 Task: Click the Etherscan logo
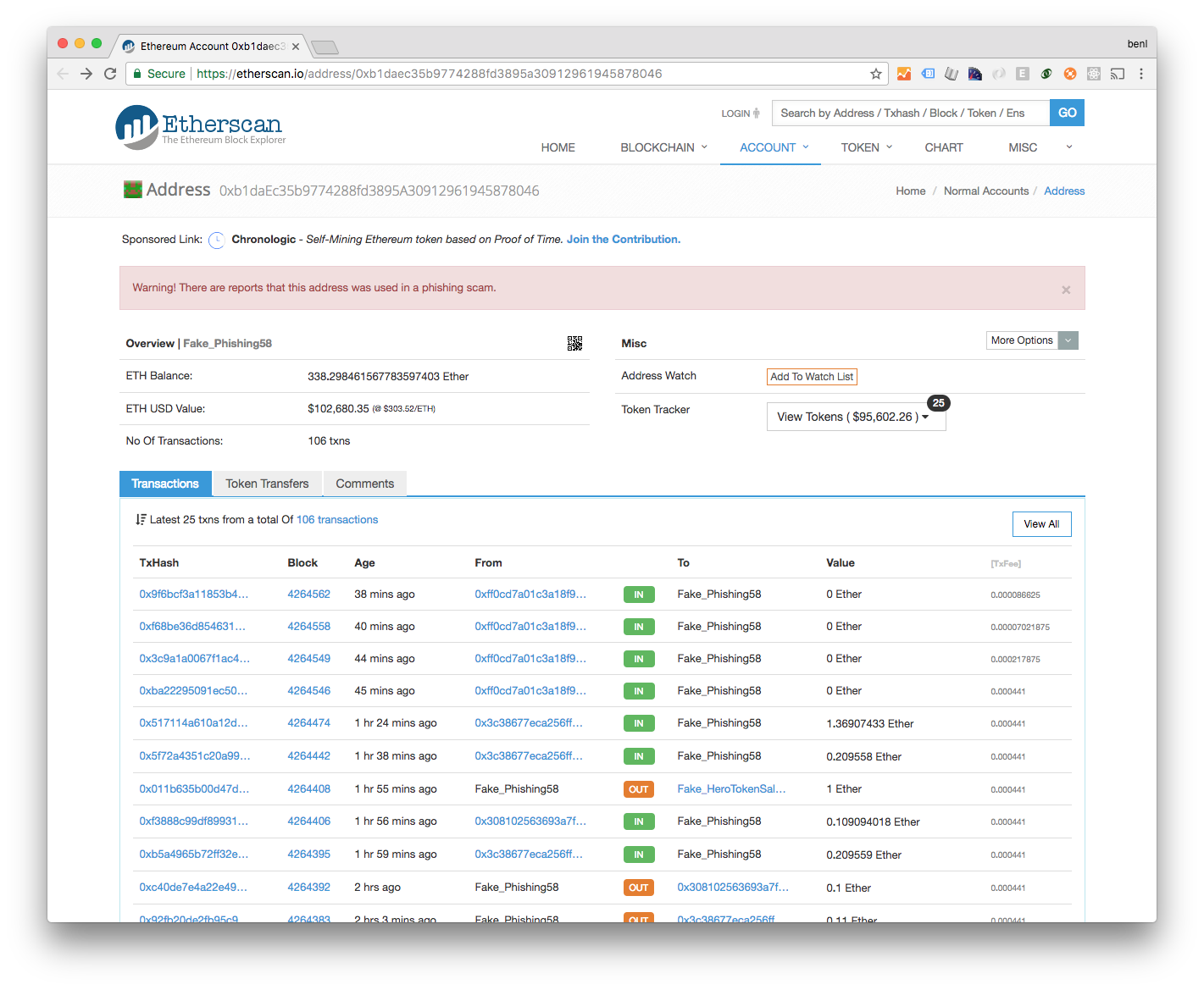(201, 127)
